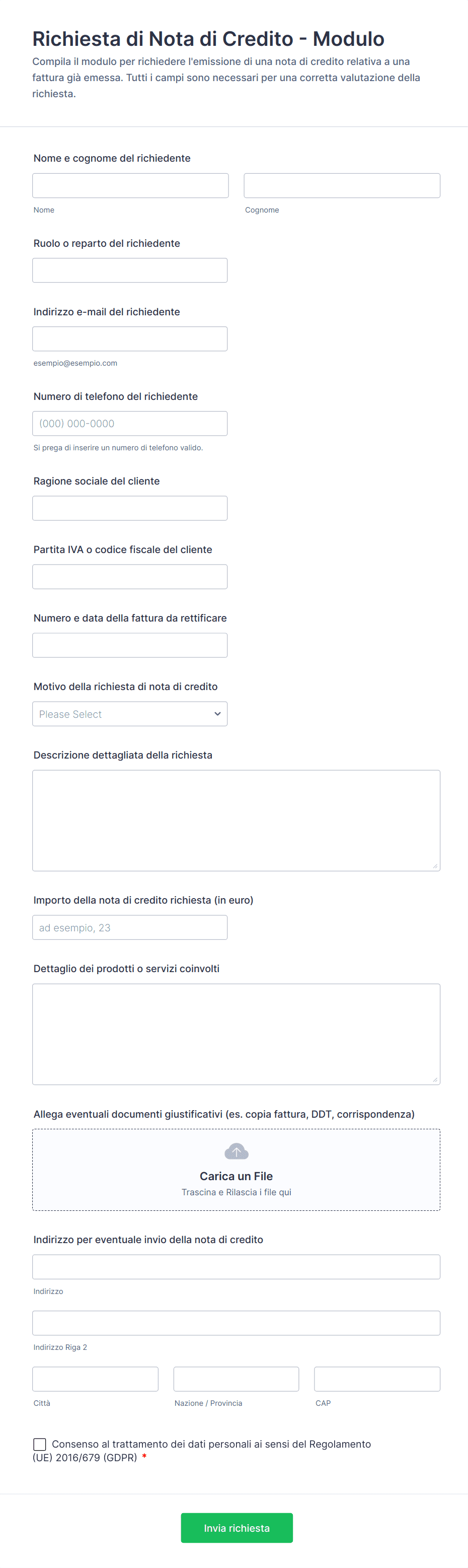Focus the invoice number and date field
Viewport: 468px width, 1568px height.
(x=130, y=645)
